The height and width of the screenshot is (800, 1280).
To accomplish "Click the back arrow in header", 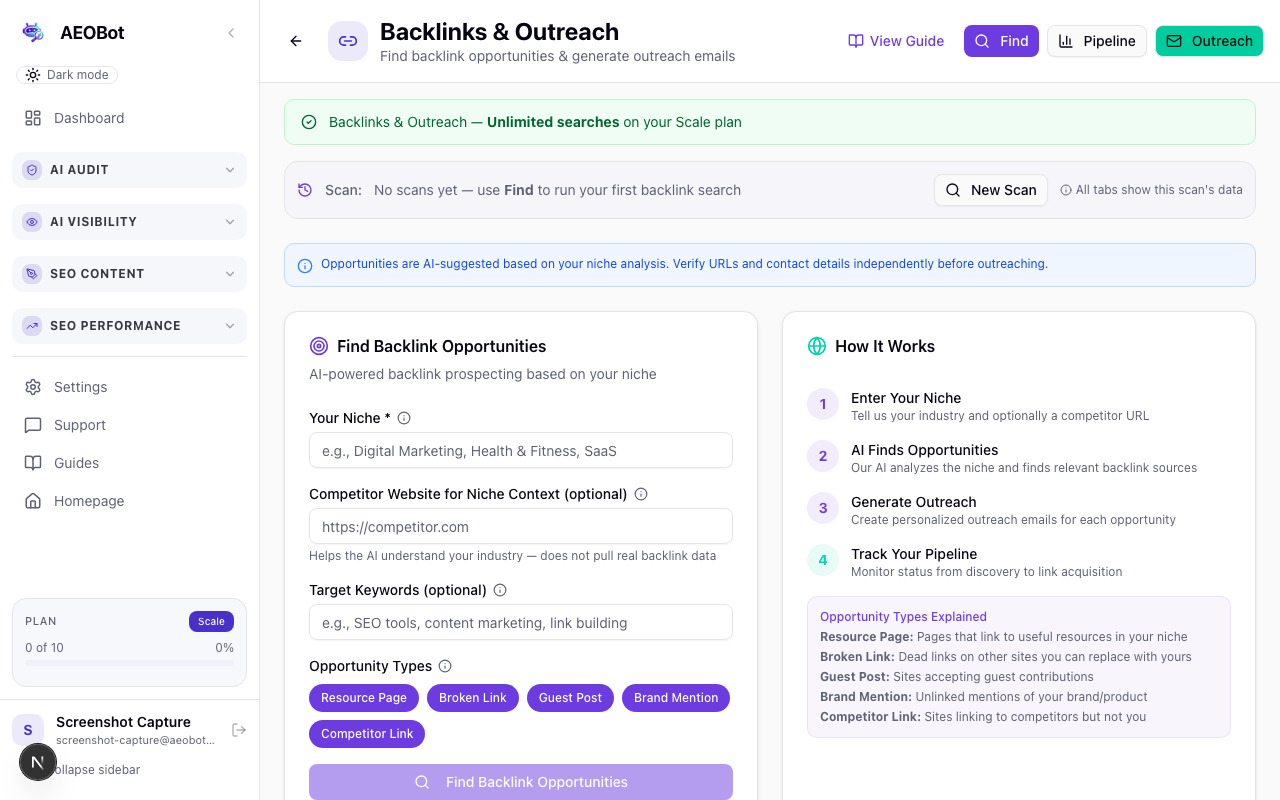I will click(296, 41).
